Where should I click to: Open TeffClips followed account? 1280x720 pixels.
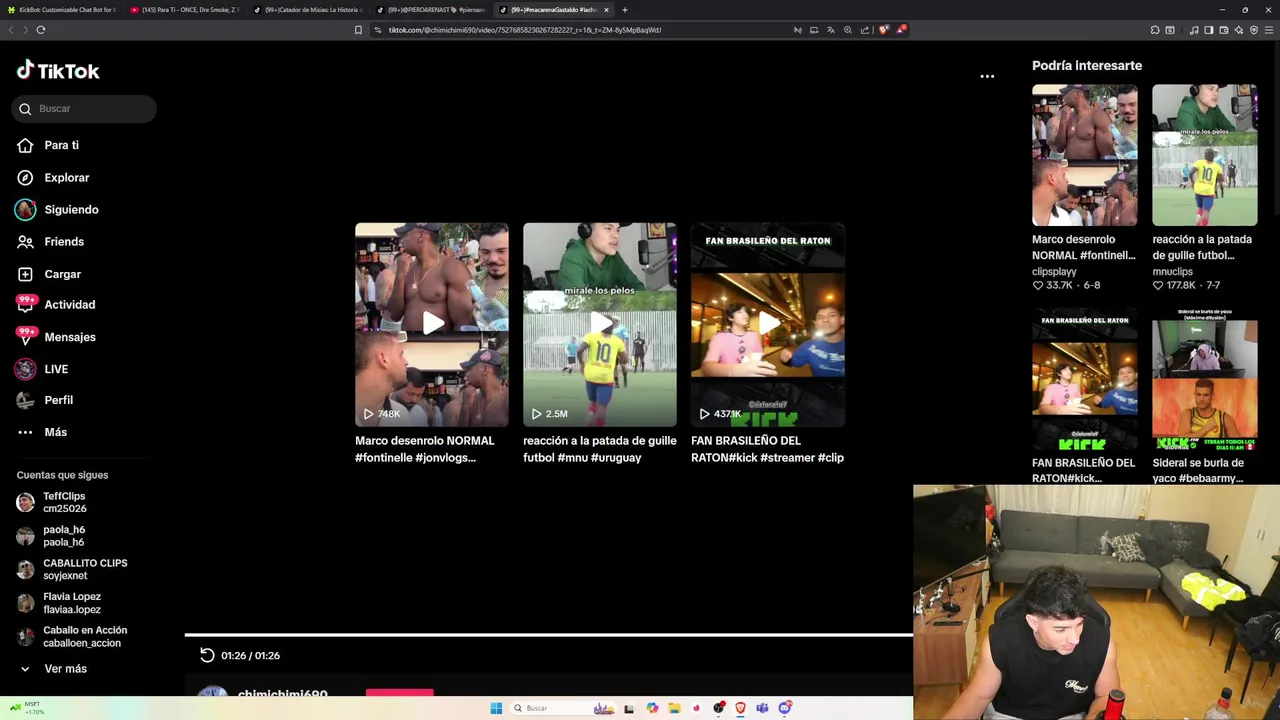tap(72, 502)
